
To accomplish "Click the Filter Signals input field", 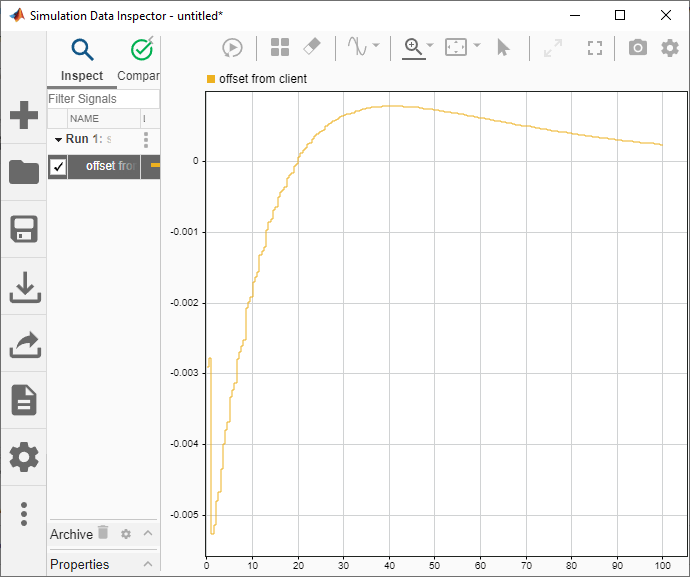I will (102, 99).
